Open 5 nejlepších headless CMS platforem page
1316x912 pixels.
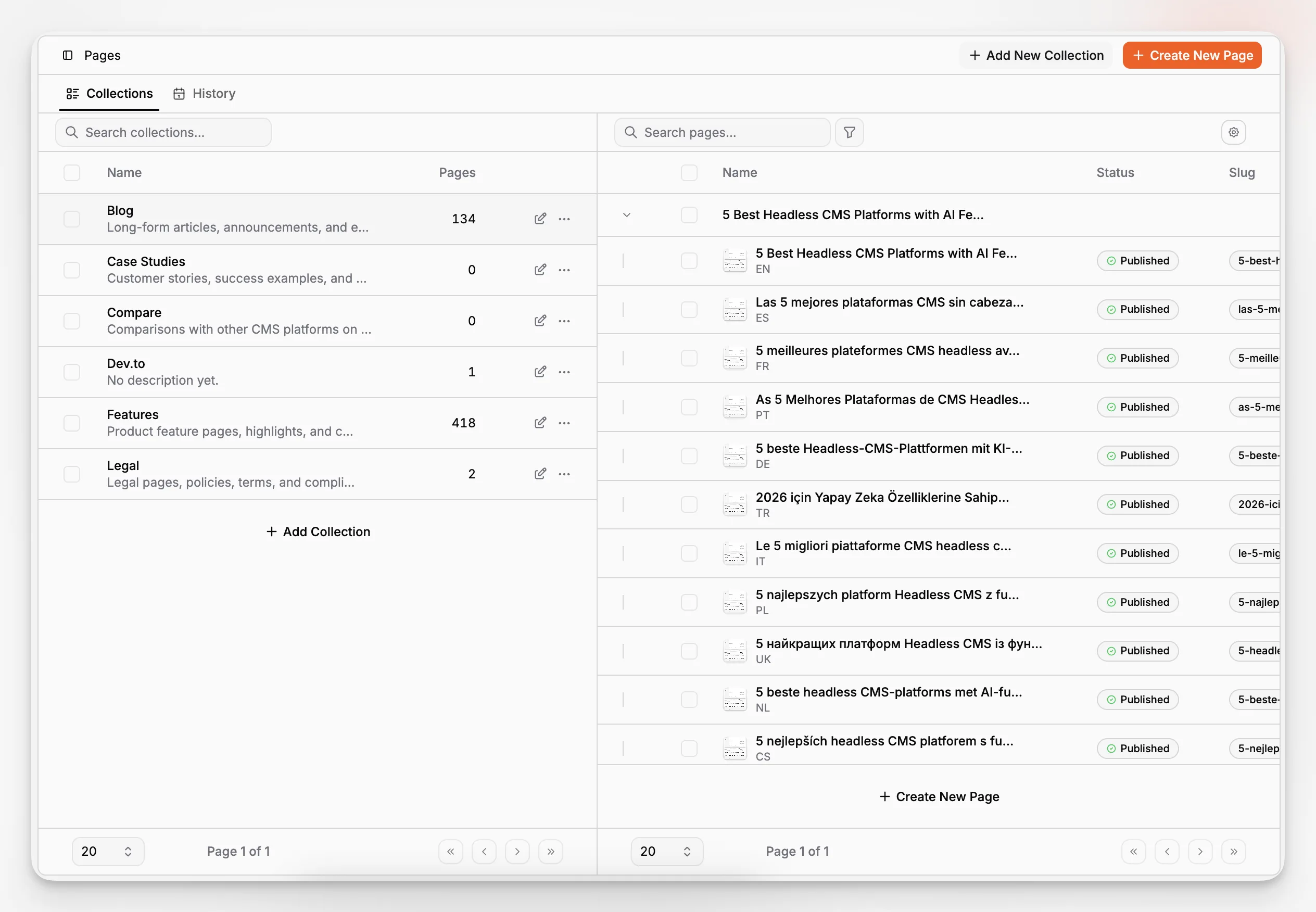pyautogui.click(x=884, y=741)
